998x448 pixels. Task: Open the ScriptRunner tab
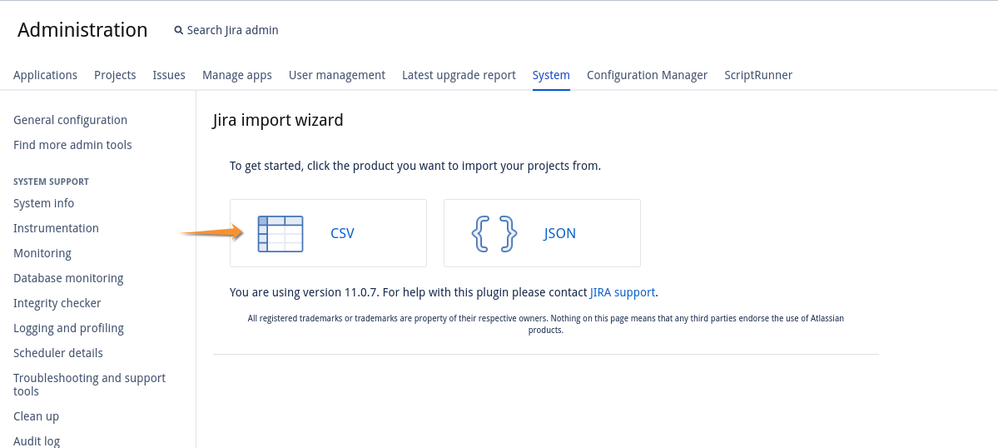coord(758,75)
